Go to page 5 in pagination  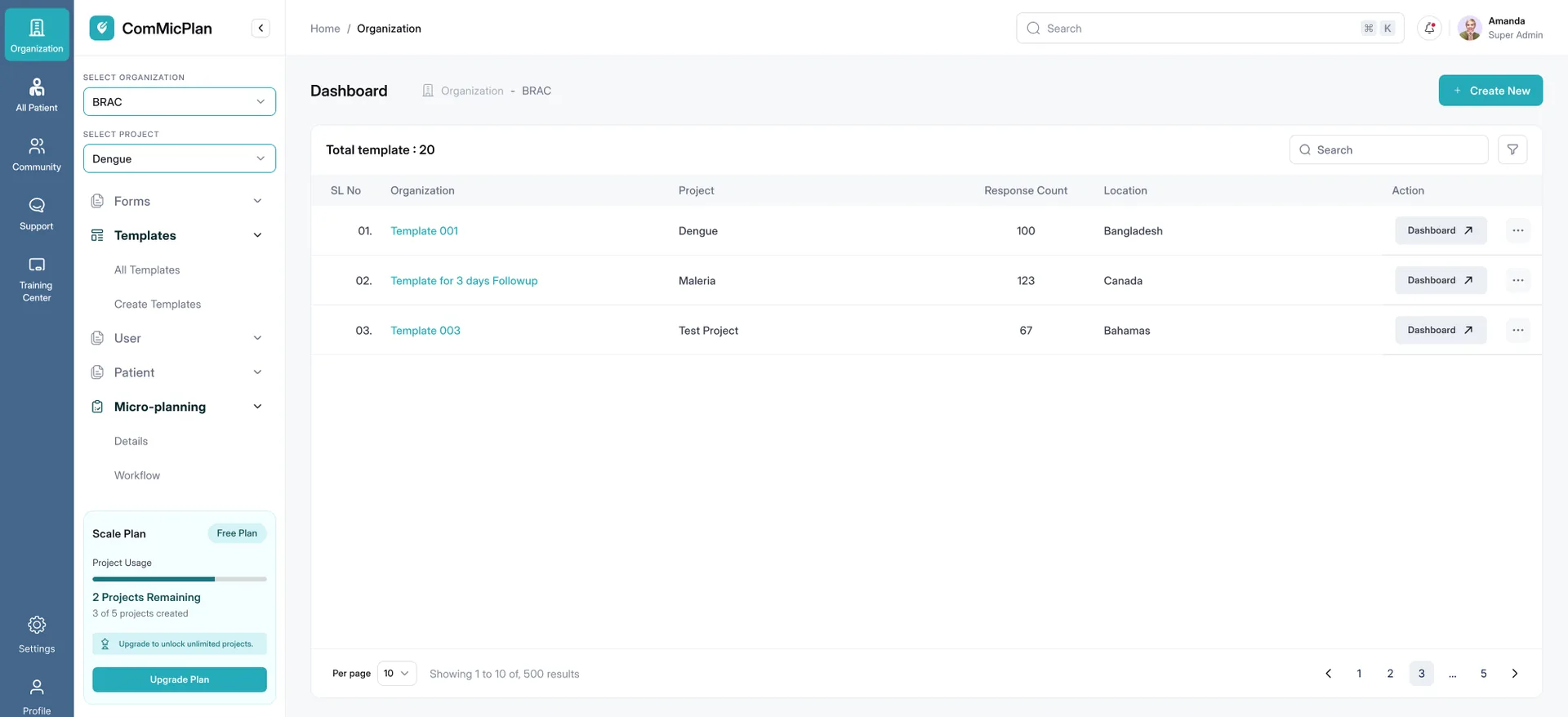pyautogui.click(x=1484, y=674)
